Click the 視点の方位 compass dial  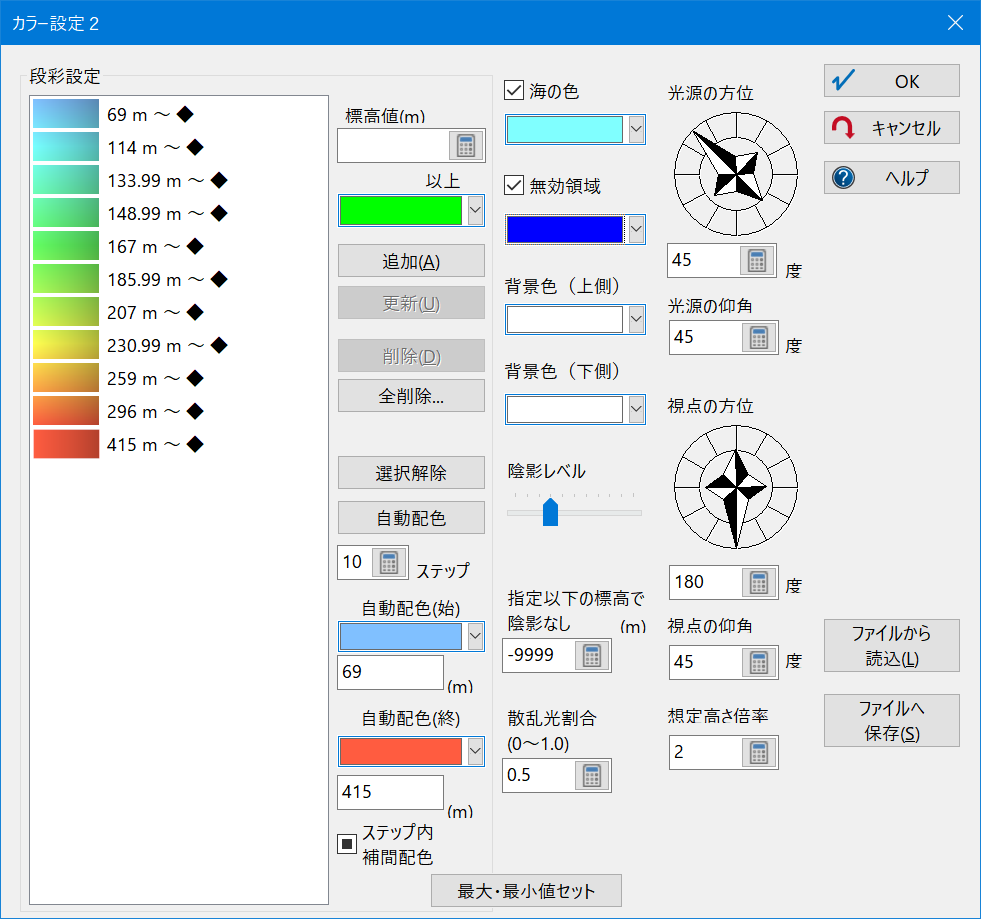(x=736, y=487)
